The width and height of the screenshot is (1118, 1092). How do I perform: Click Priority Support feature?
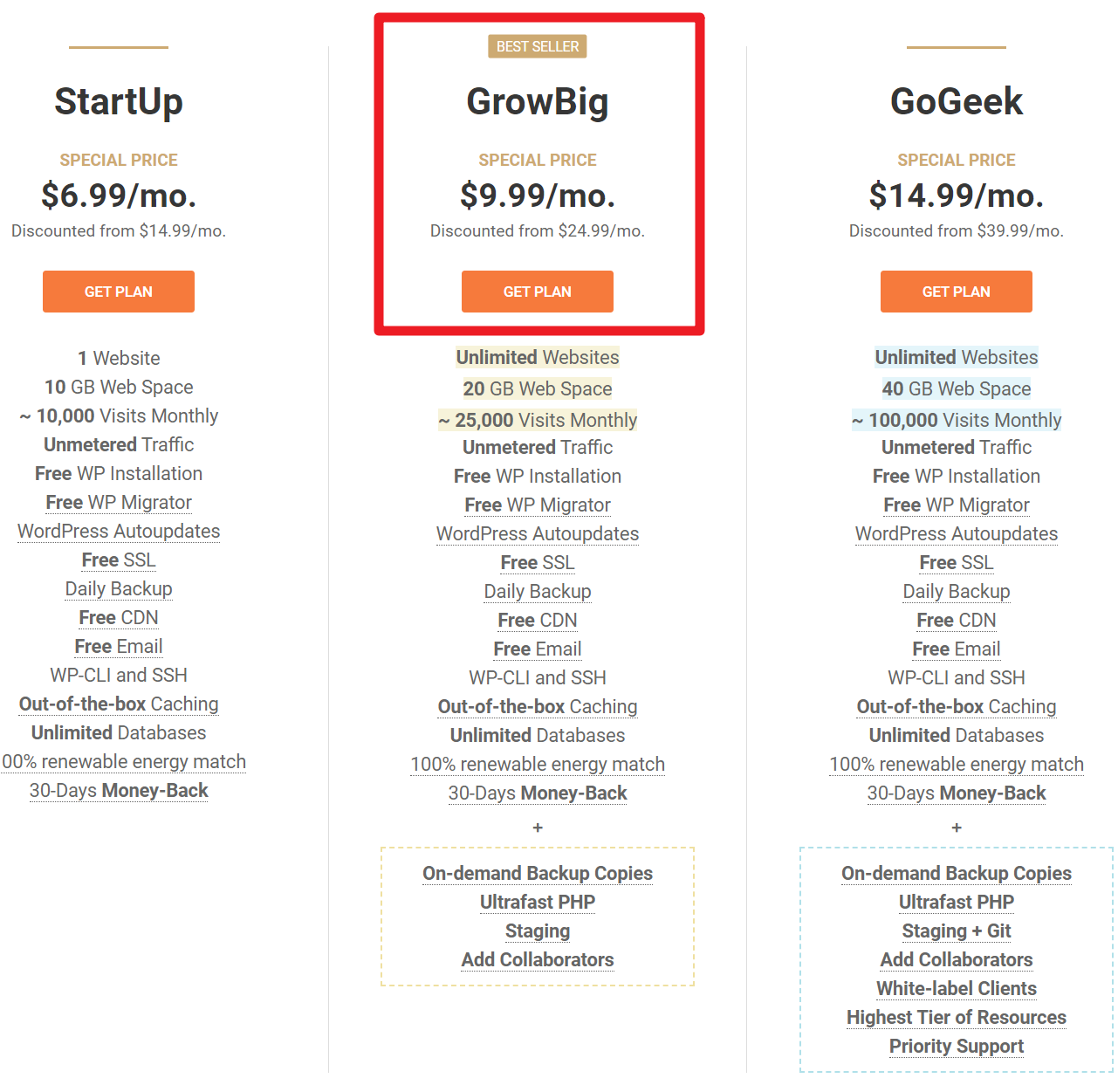click(957, 1047)
